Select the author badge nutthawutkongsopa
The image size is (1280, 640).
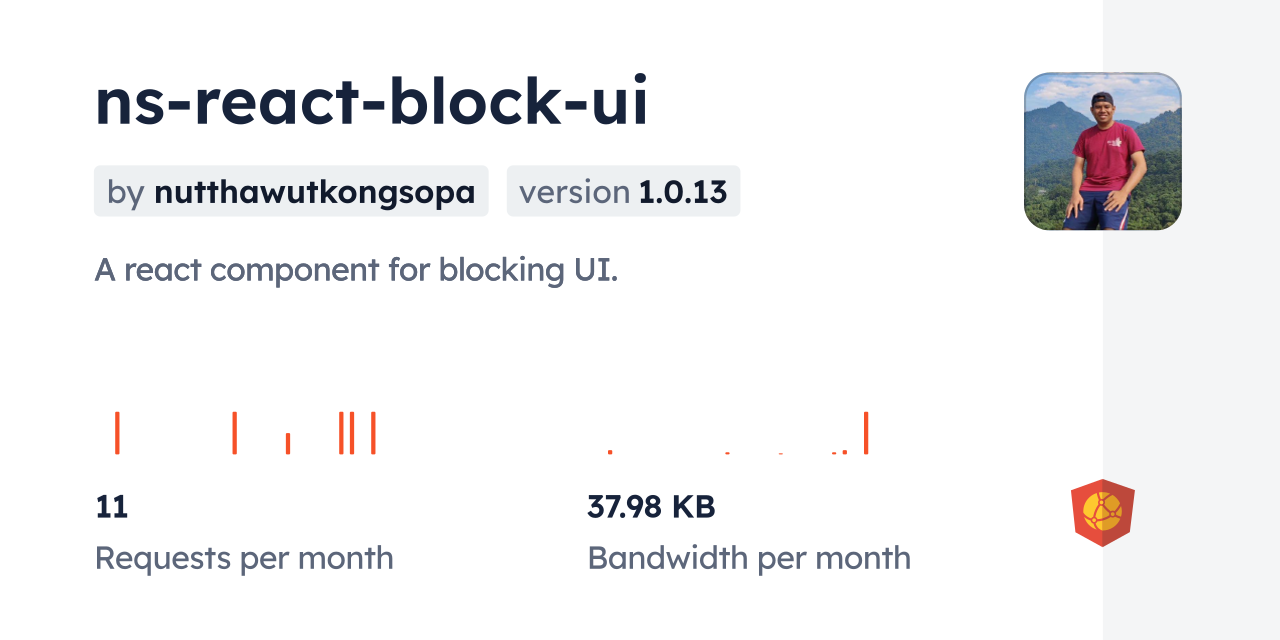pos(291,191)
